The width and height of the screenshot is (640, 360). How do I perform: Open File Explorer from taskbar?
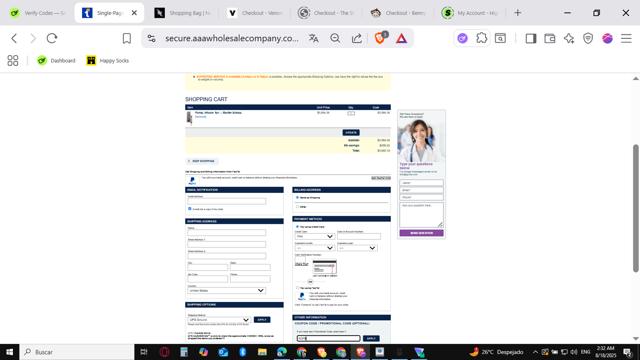pos(262,352)
